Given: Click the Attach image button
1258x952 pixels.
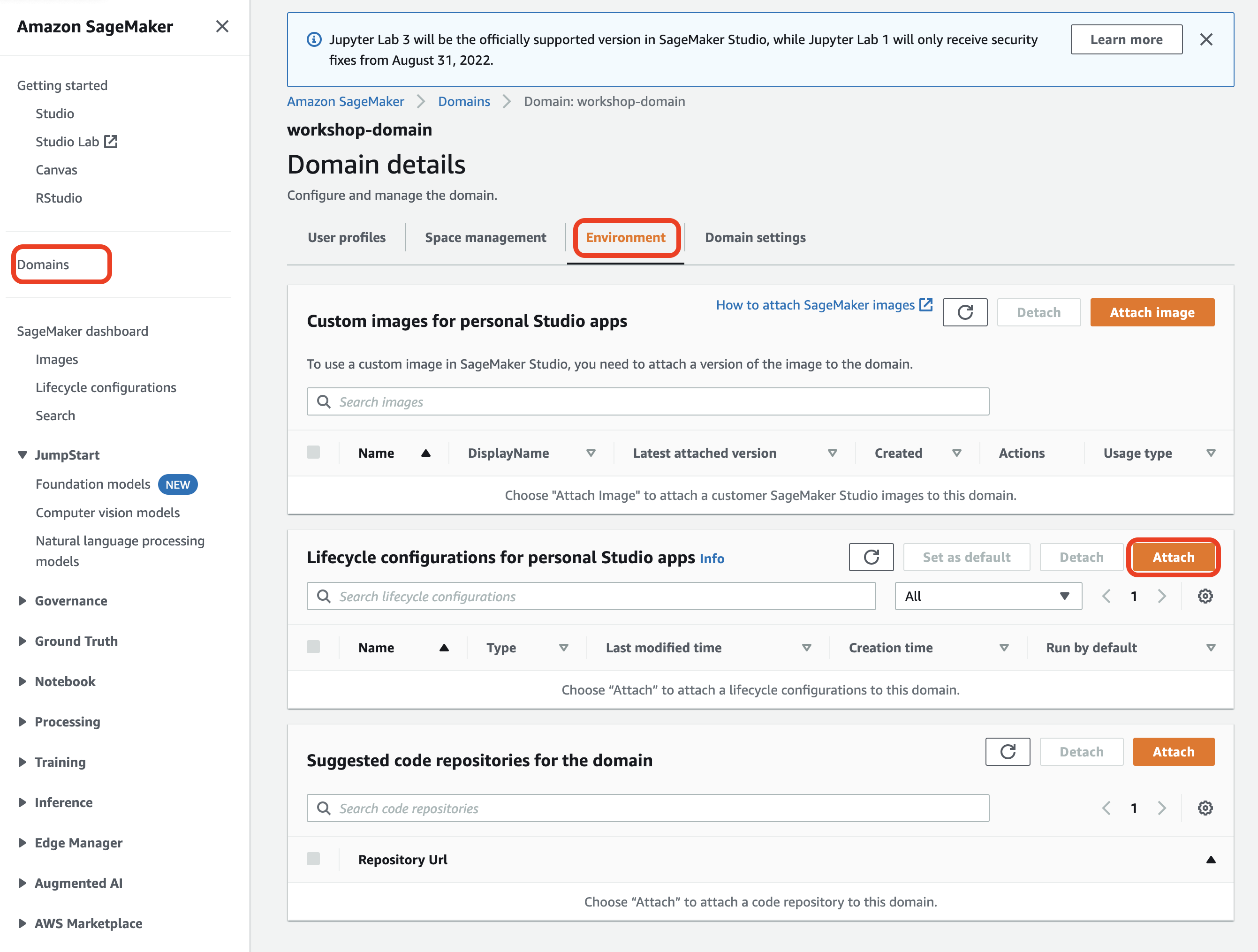Looking at the screenshot, I should coord(1152,312).
